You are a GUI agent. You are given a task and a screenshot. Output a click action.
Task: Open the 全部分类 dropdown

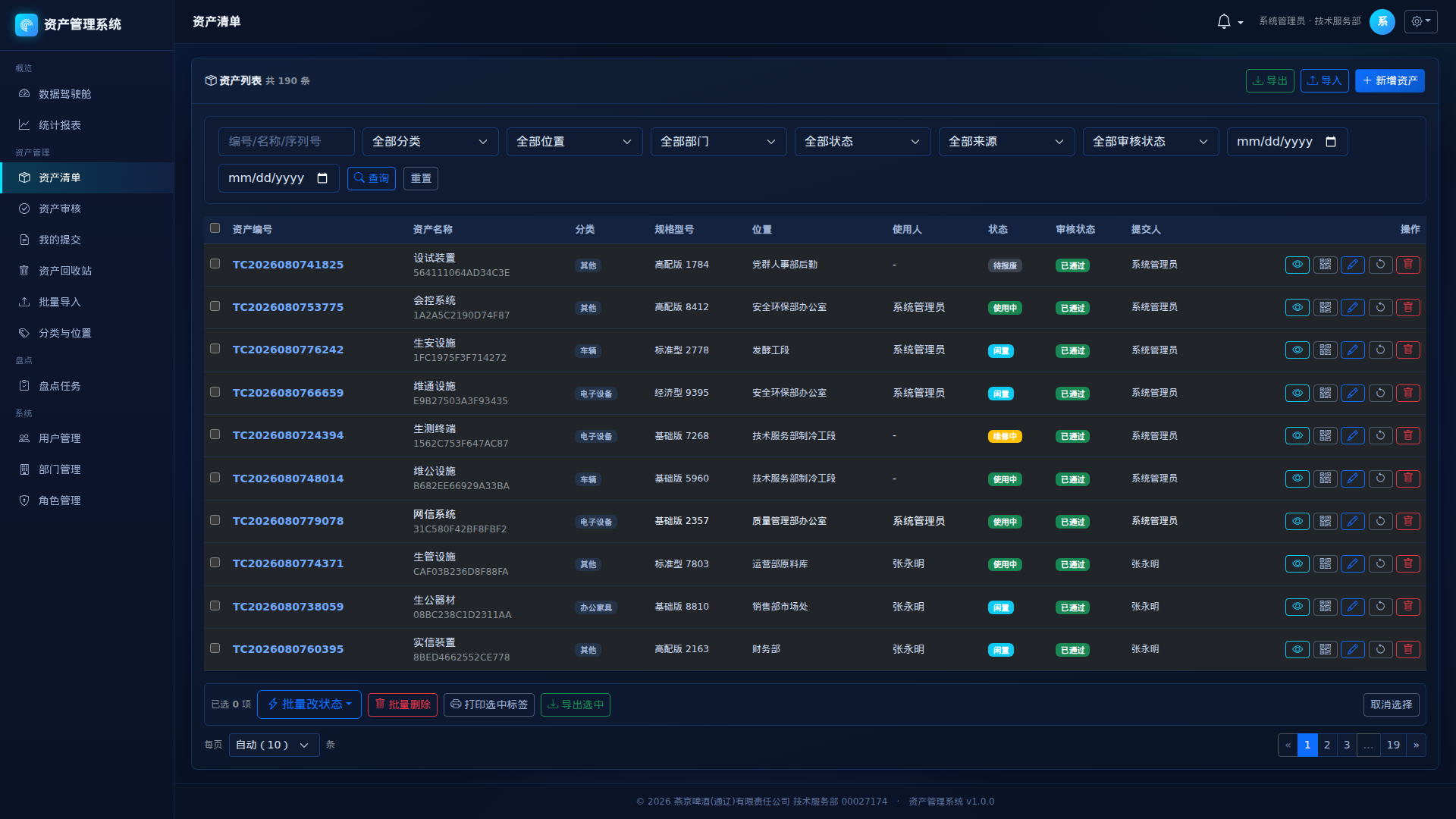[x=430, y=142]
